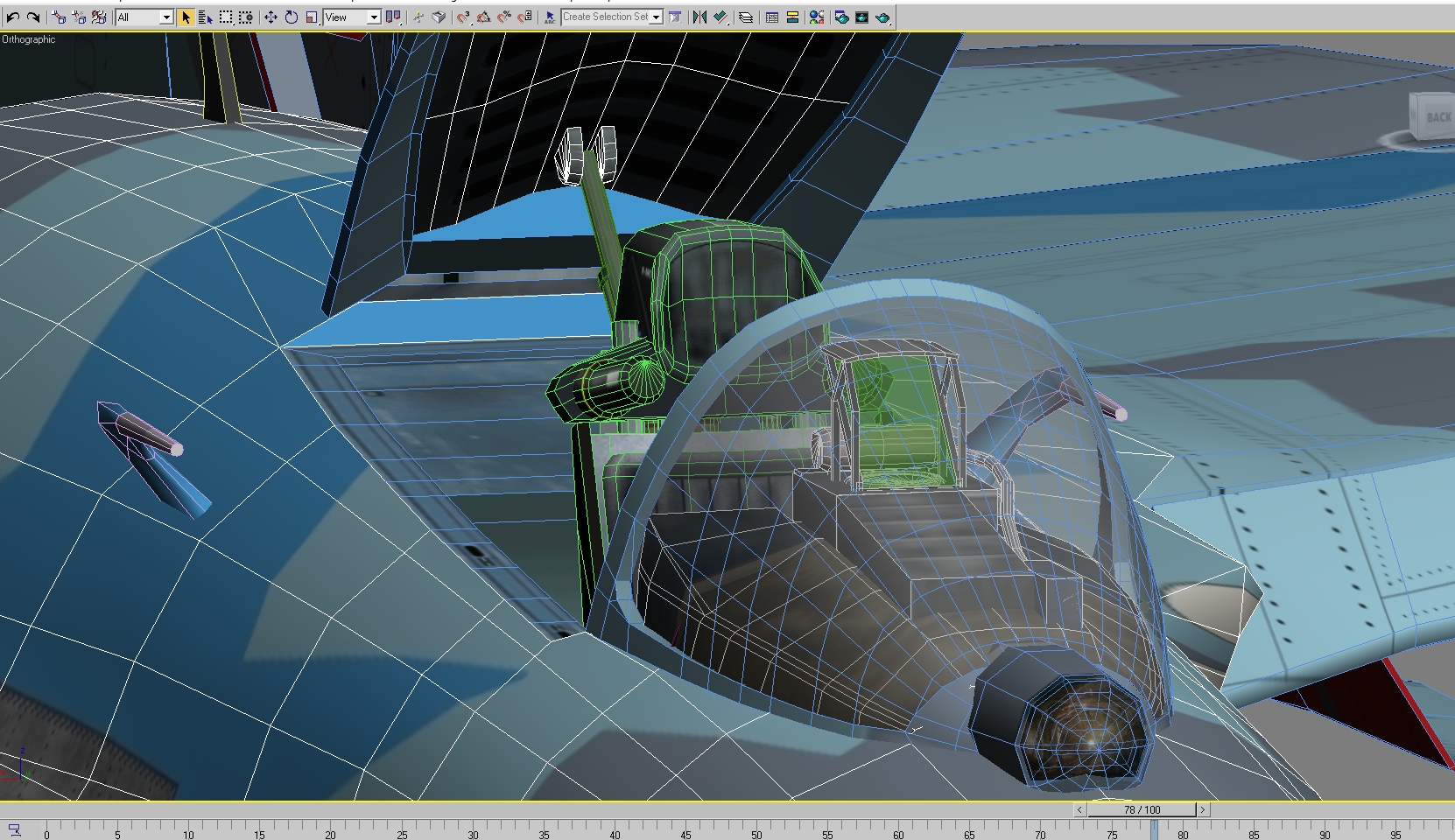Choose the Select Object arrow tool
1455x840 pixels.
point(186,17)
